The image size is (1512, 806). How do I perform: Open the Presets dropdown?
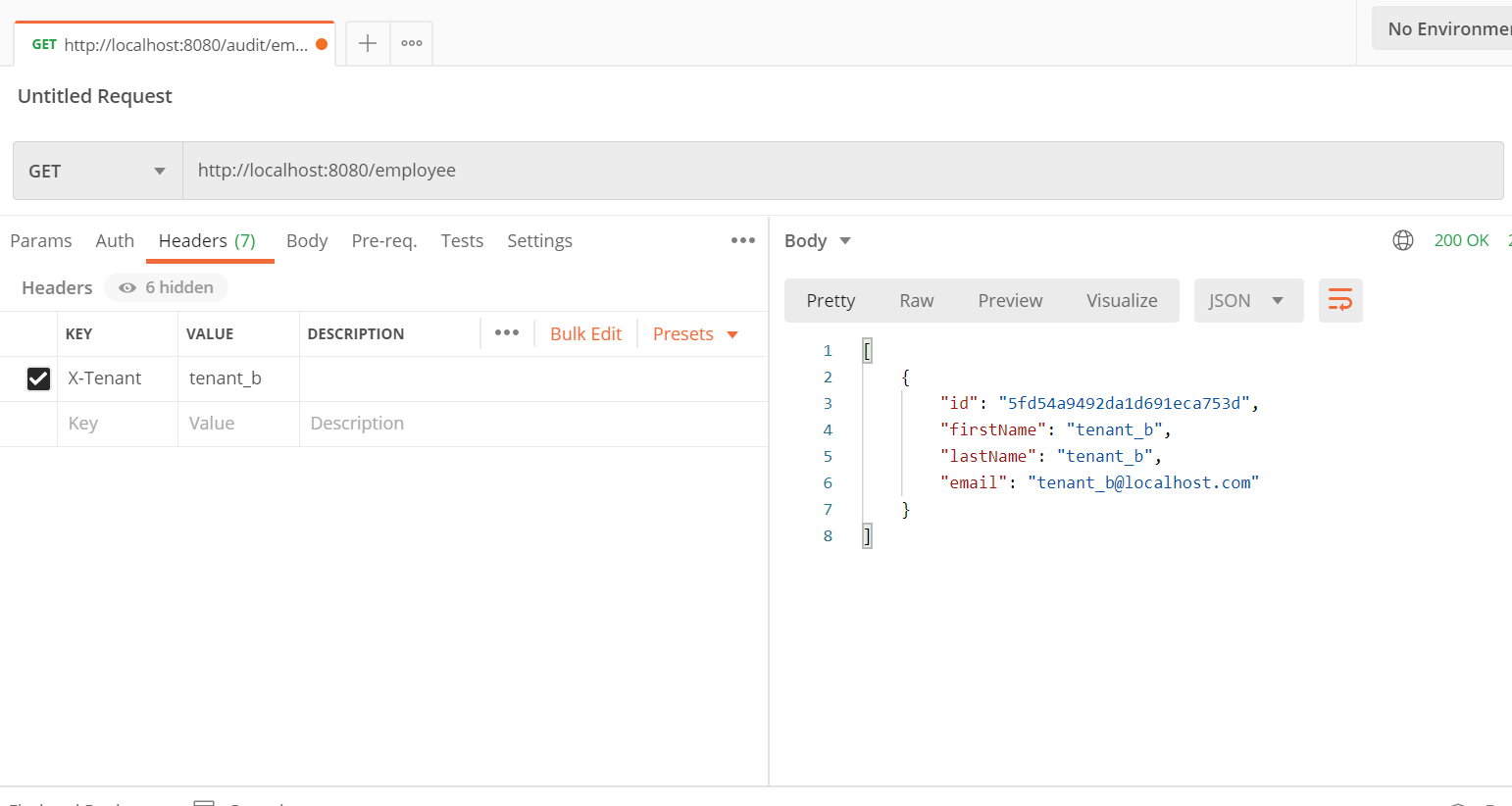[695, 333]
